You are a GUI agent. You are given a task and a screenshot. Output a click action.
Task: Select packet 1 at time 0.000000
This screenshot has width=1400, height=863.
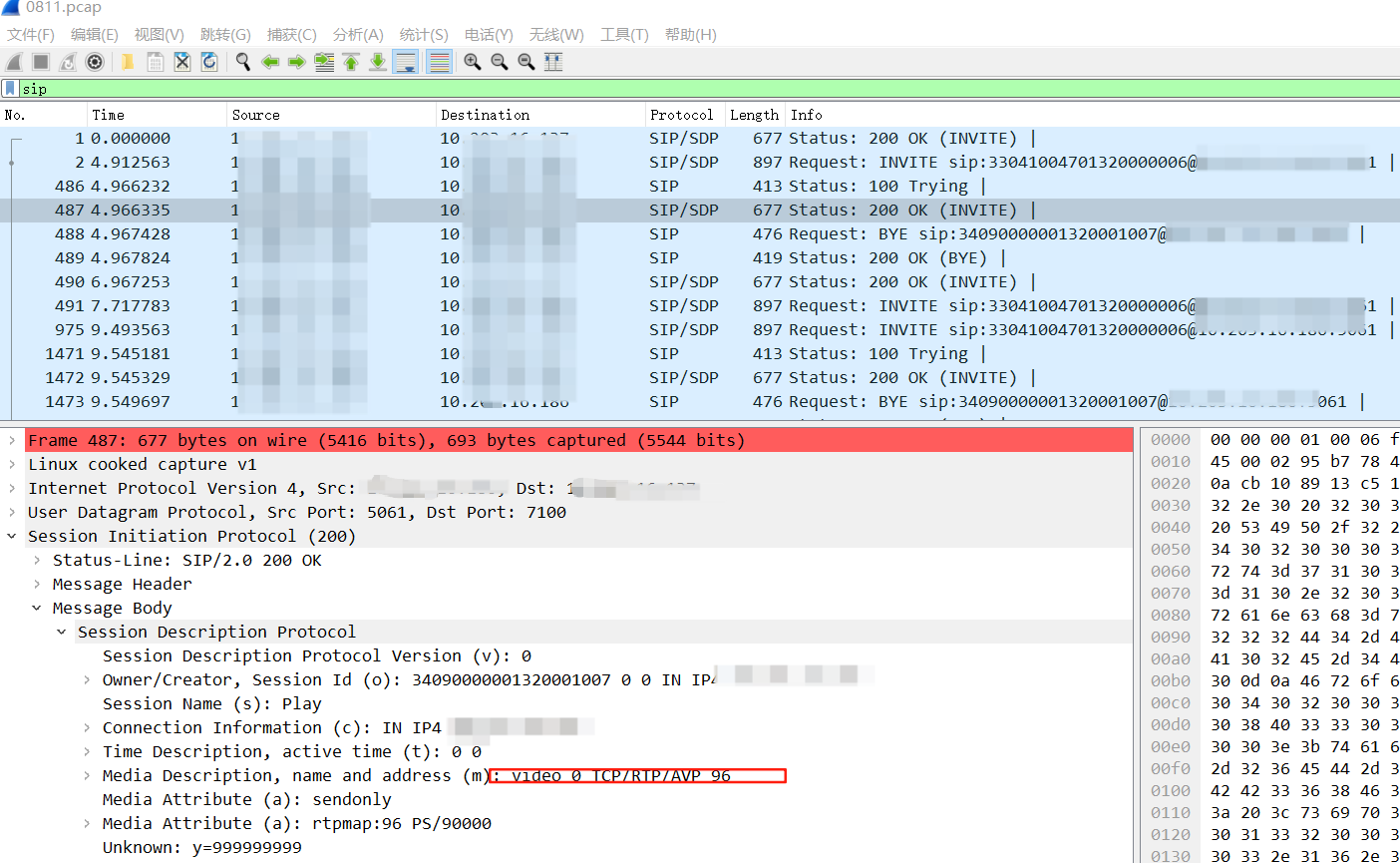coord(700,139)
